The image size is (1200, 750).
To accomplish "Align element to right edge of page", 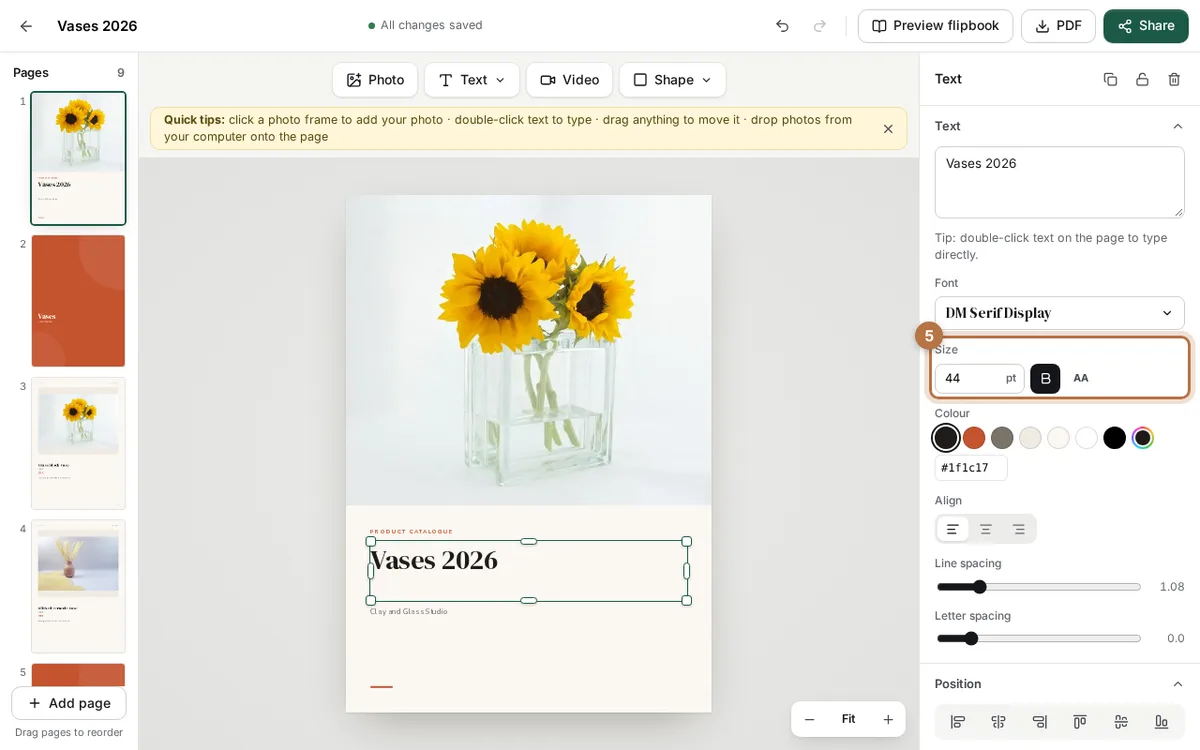I will [x=1040, y=722].
